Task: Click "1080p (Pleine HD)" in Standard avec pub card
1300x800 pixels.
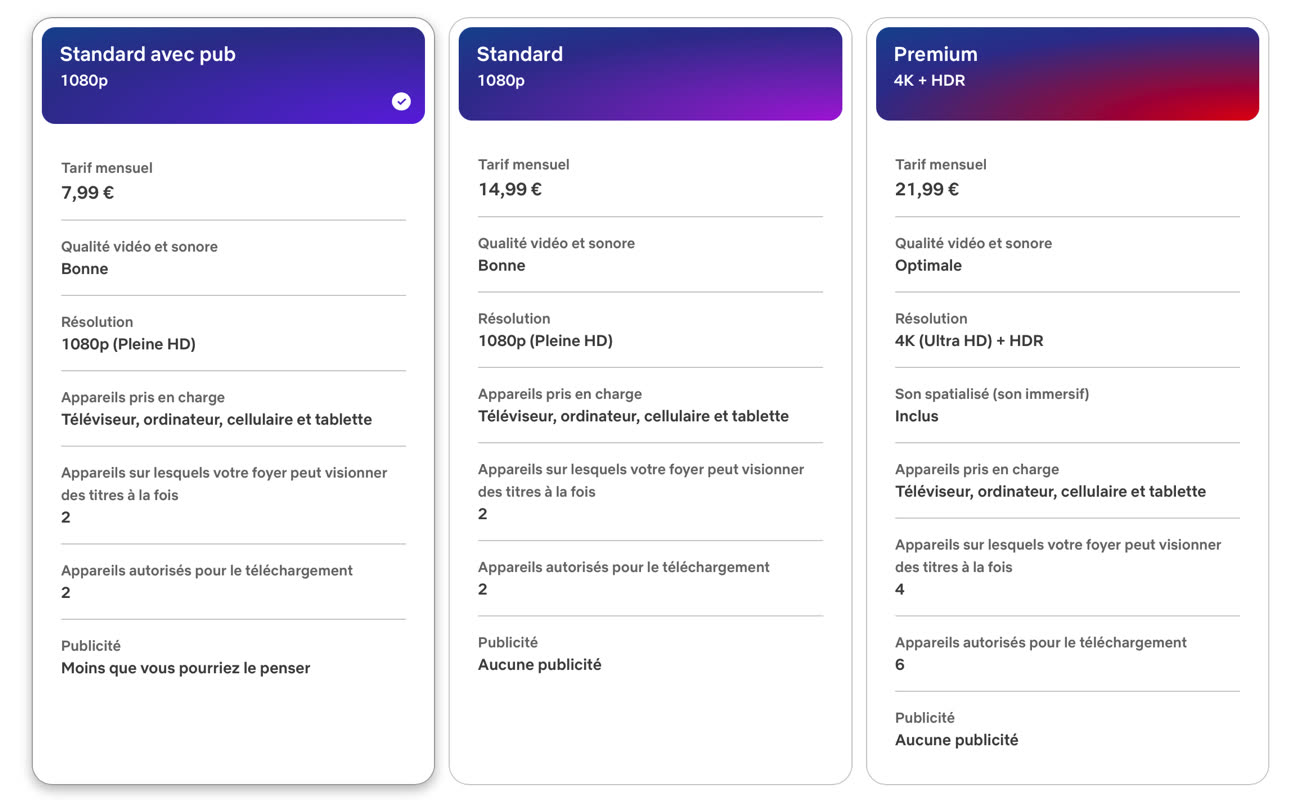Action: [128, 344]
